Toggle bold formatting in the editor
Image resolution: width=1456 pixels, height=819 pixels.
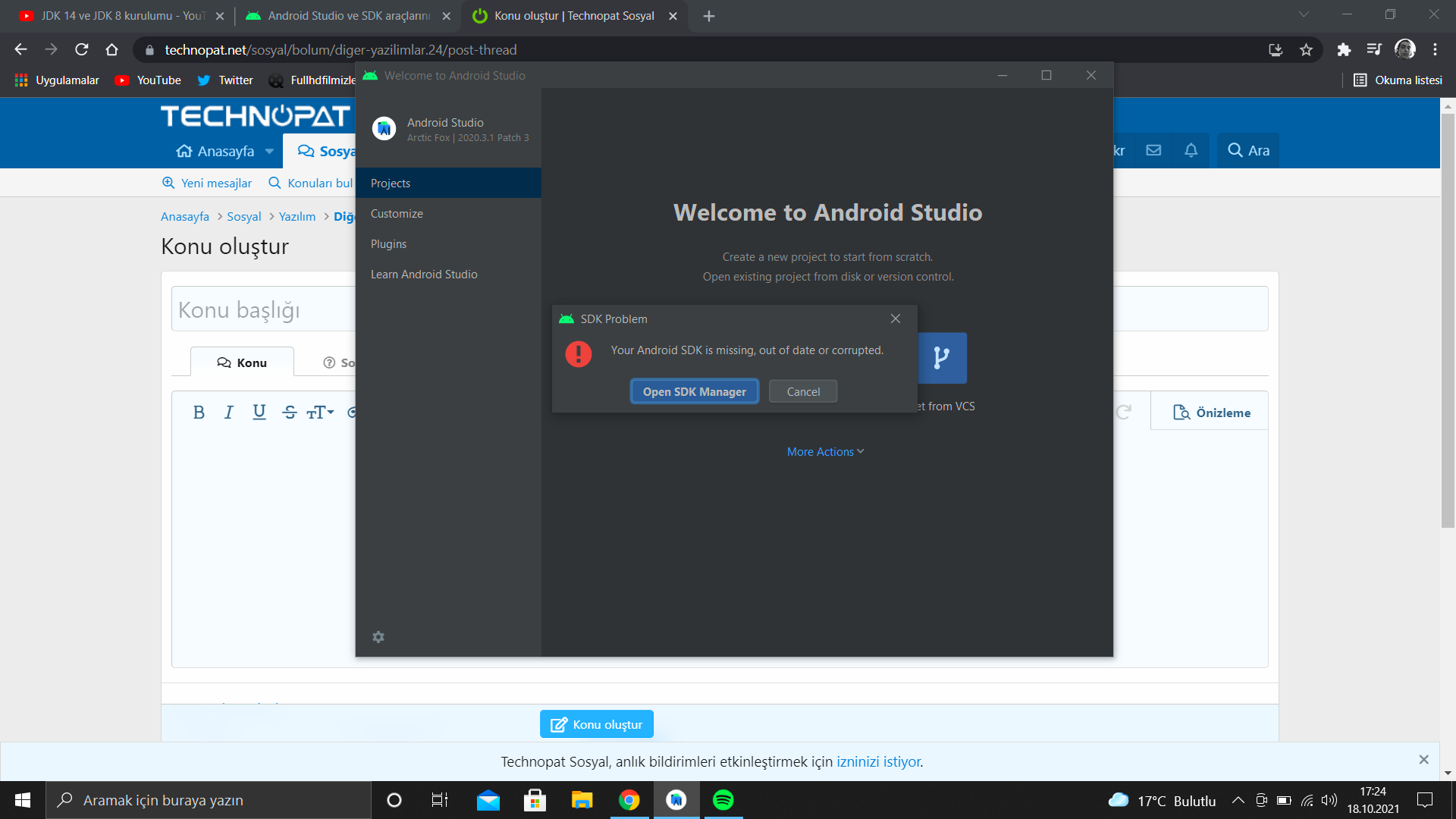tap(199, 413)
